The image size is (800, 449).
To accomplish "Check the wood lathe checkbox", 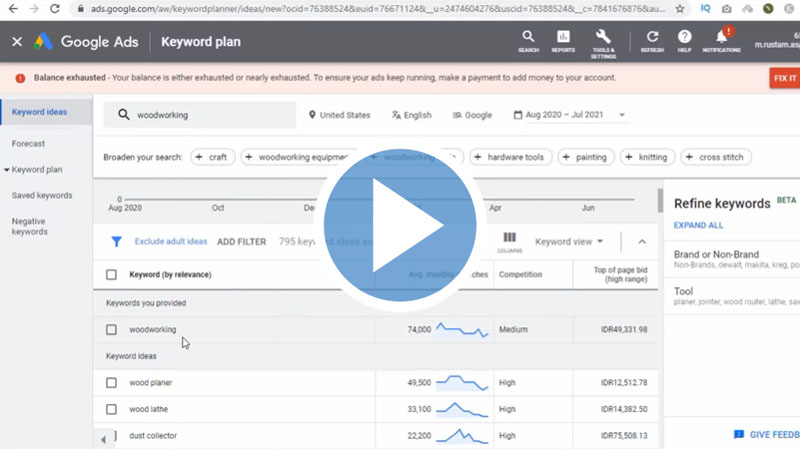I will tap(111, 409).
